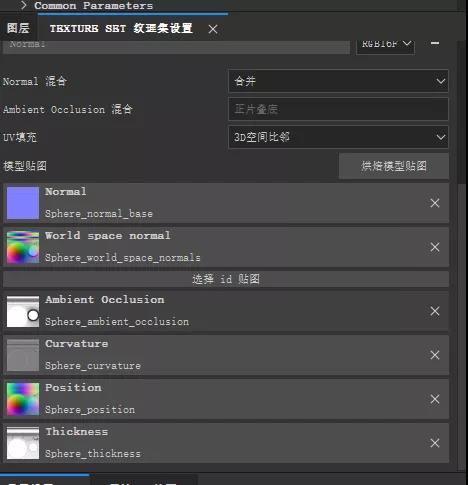The image size is (468, 485).
Task: Click the 烘焙模型贴图 button
Action: 394,166
